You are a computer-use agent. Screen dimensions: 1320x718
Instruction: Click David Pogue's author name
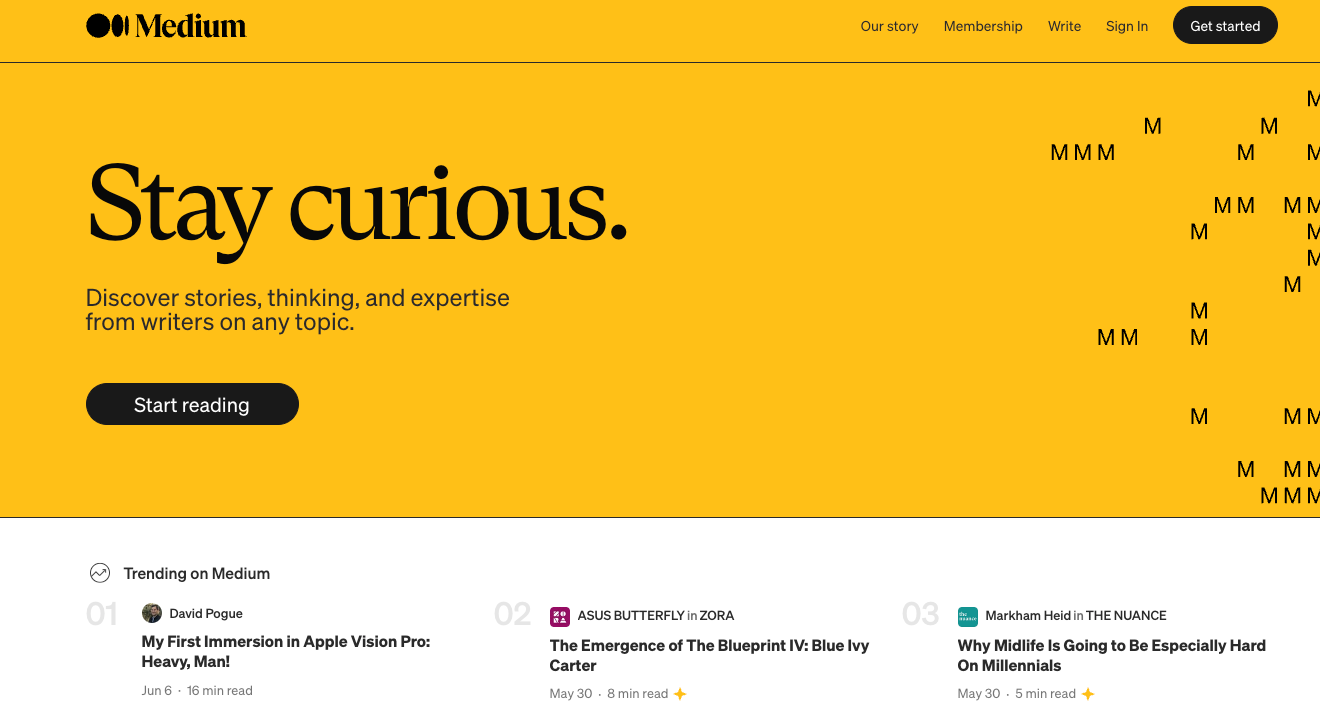[205, 612]
